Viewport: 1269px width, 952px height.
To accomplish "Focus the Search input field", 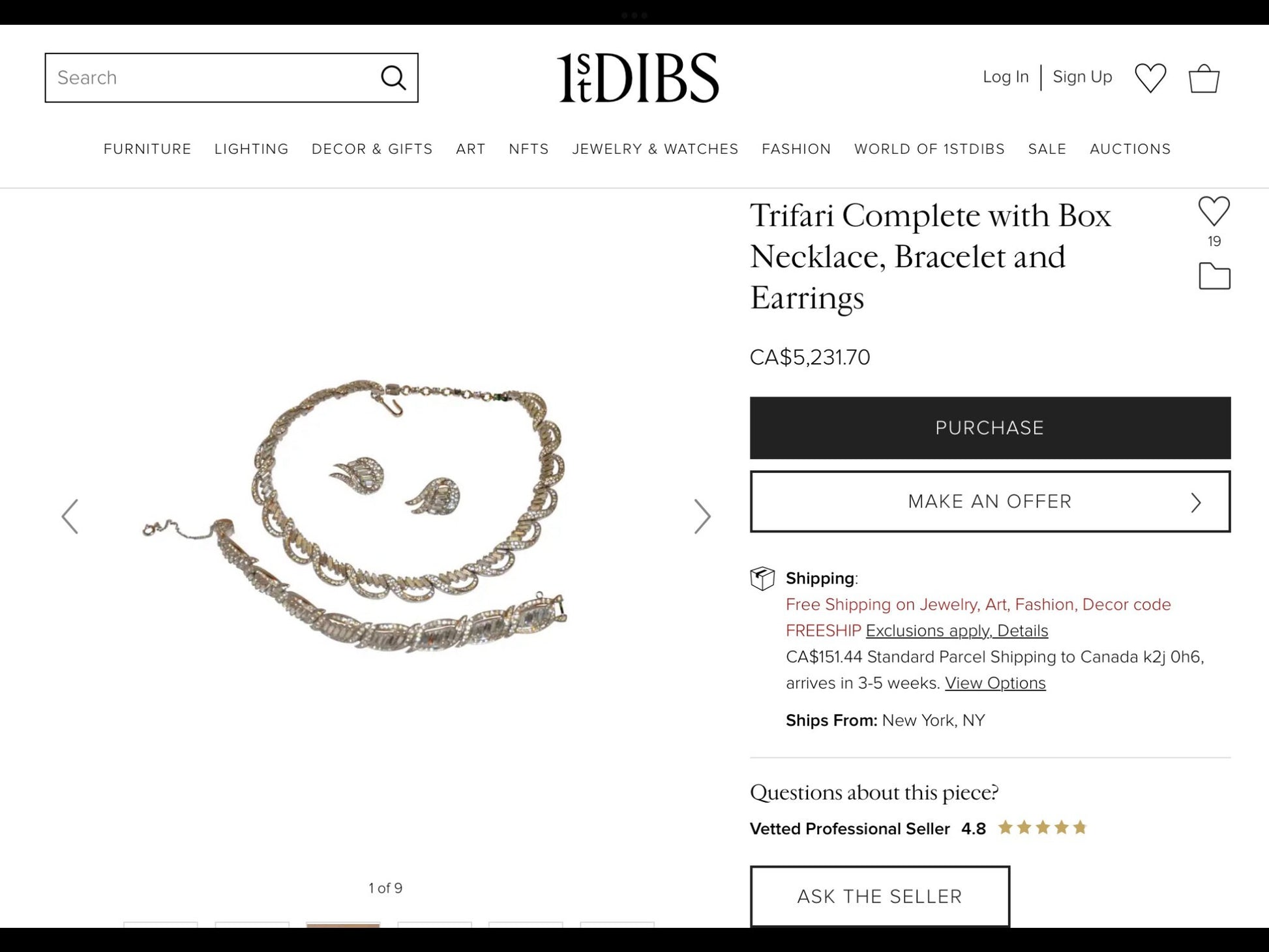I will 212,78.
